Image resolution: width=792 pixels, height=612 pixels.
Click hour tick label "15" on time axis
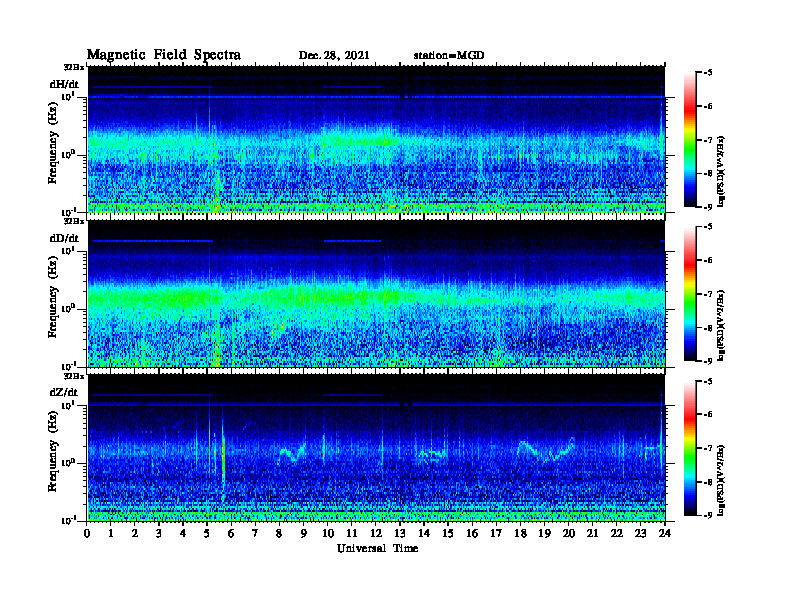[448, 533]
